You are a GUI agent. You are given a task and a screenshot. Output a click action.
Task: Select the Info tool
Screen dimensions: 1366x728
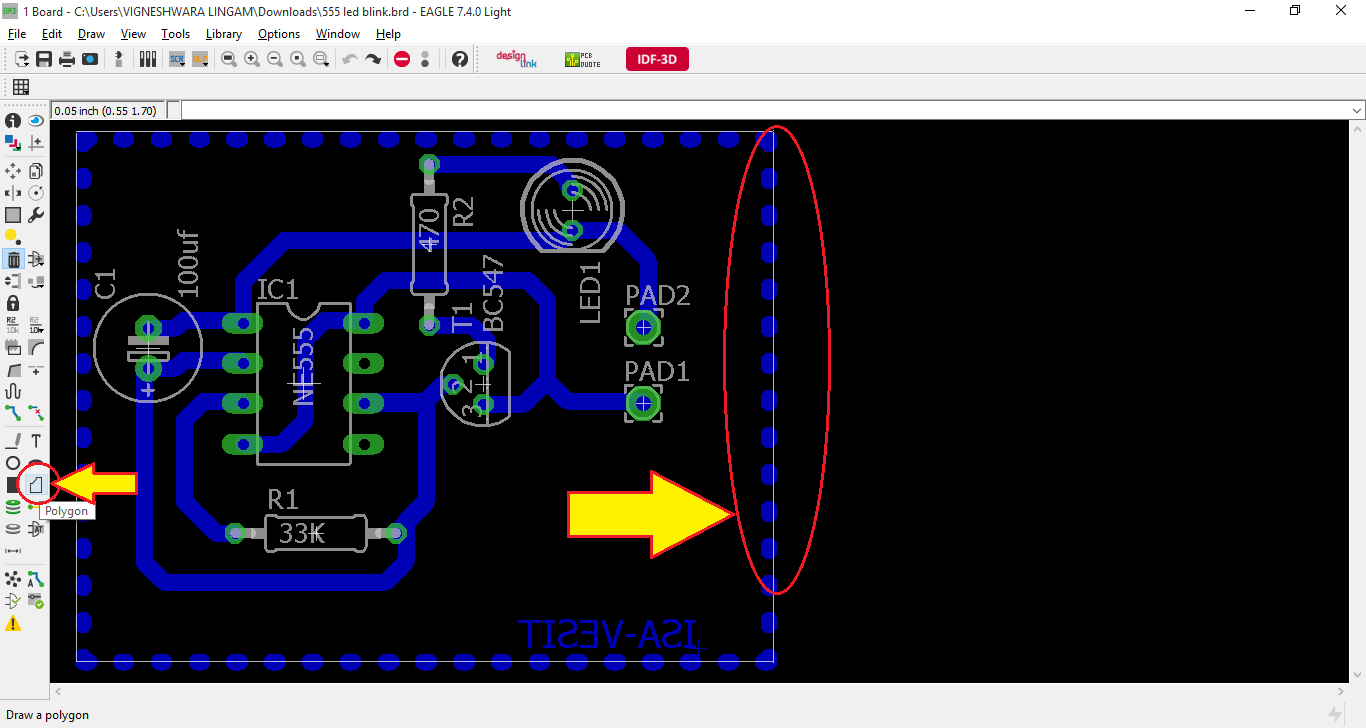coord(13,120)
